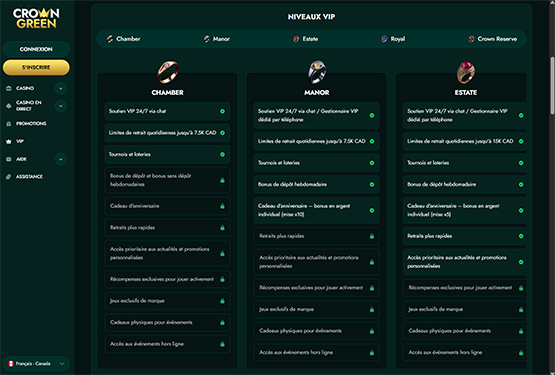Open the VIP link in sidebar
The height and width of the screenshot is (375, 555).
(x=20, y=141)
